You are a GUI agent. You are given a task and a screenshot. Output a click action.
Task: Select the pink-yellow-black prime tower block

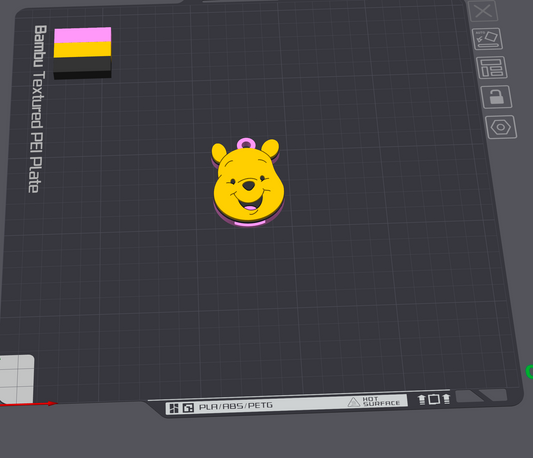tap(83, 53)
